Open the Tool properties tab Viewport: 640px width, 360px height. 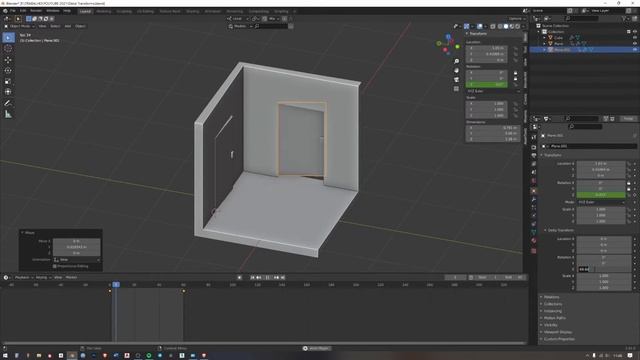(x=533, y=138)
